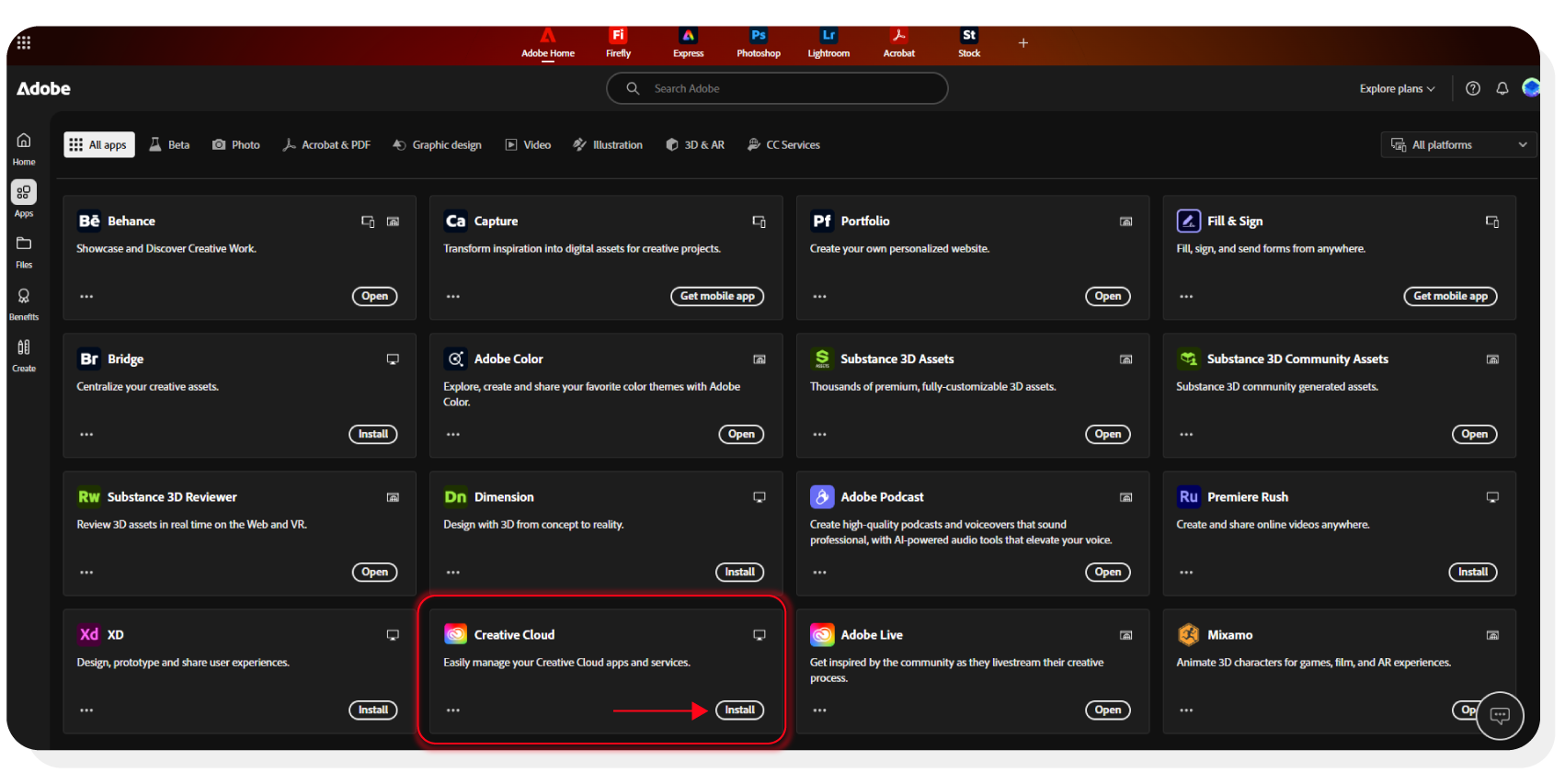Open Substance 3D Reviewer
Screen dimensions: 1565x784
coord(374,573)
